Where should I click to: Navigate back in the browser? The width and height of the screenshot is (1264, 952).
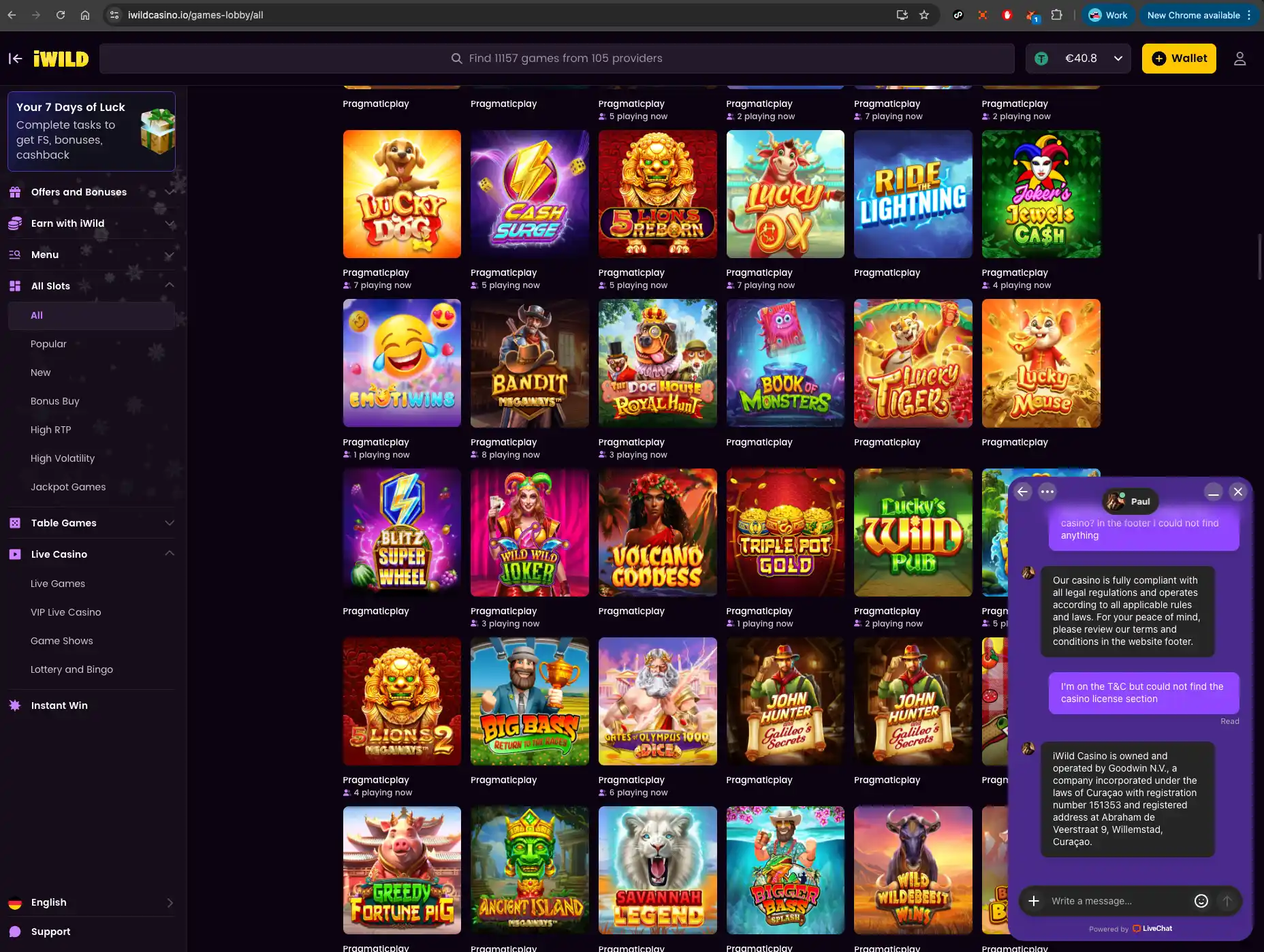12,15
